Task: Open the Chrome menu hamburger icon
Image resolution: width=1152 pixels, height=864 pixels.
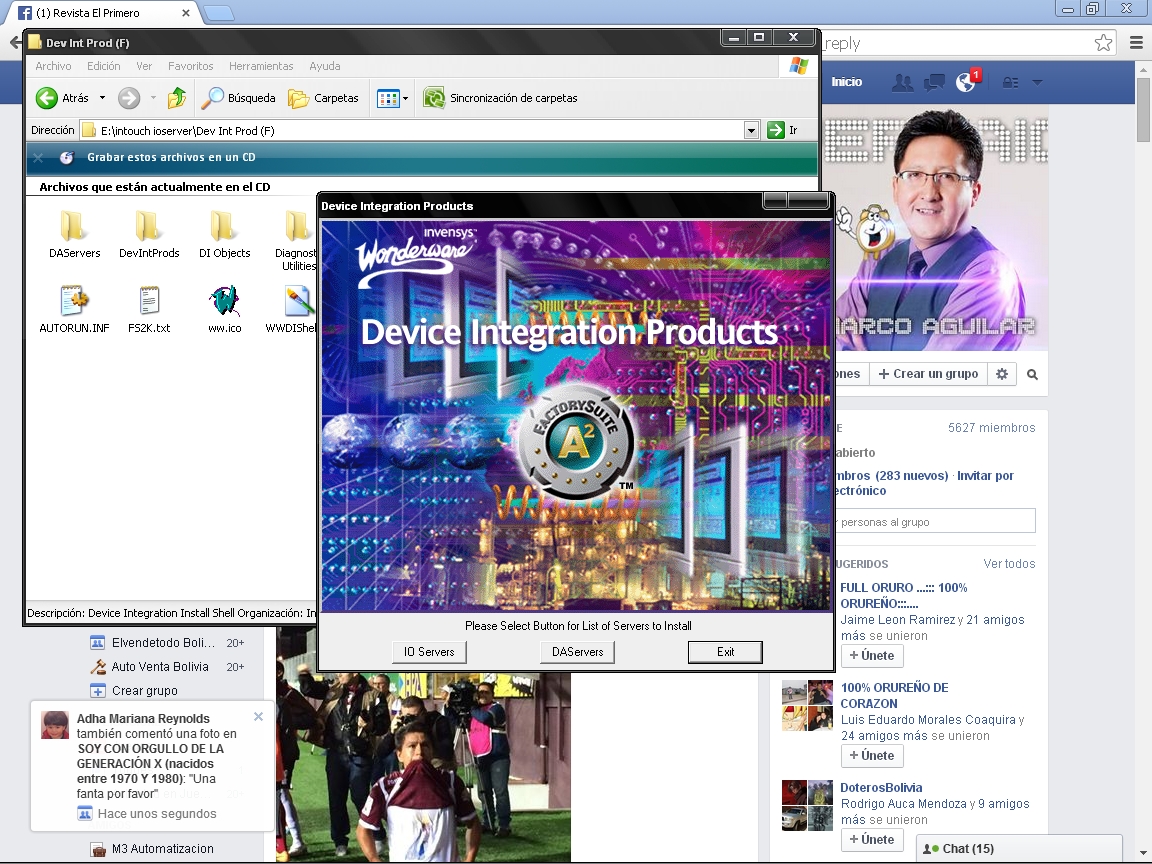Action: 1136,43
